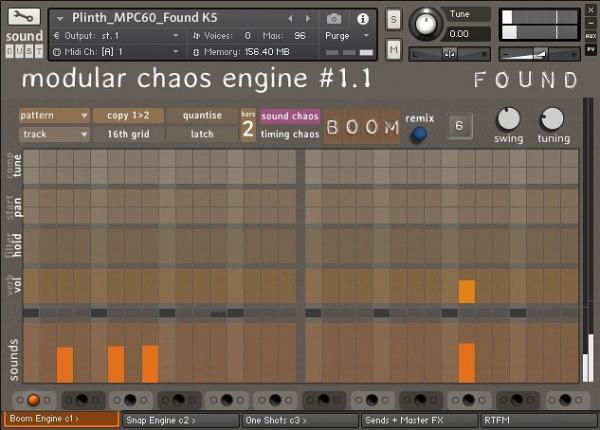
Task: Open the instrument name dropdown arrow
Action: [x=60, y=18]
